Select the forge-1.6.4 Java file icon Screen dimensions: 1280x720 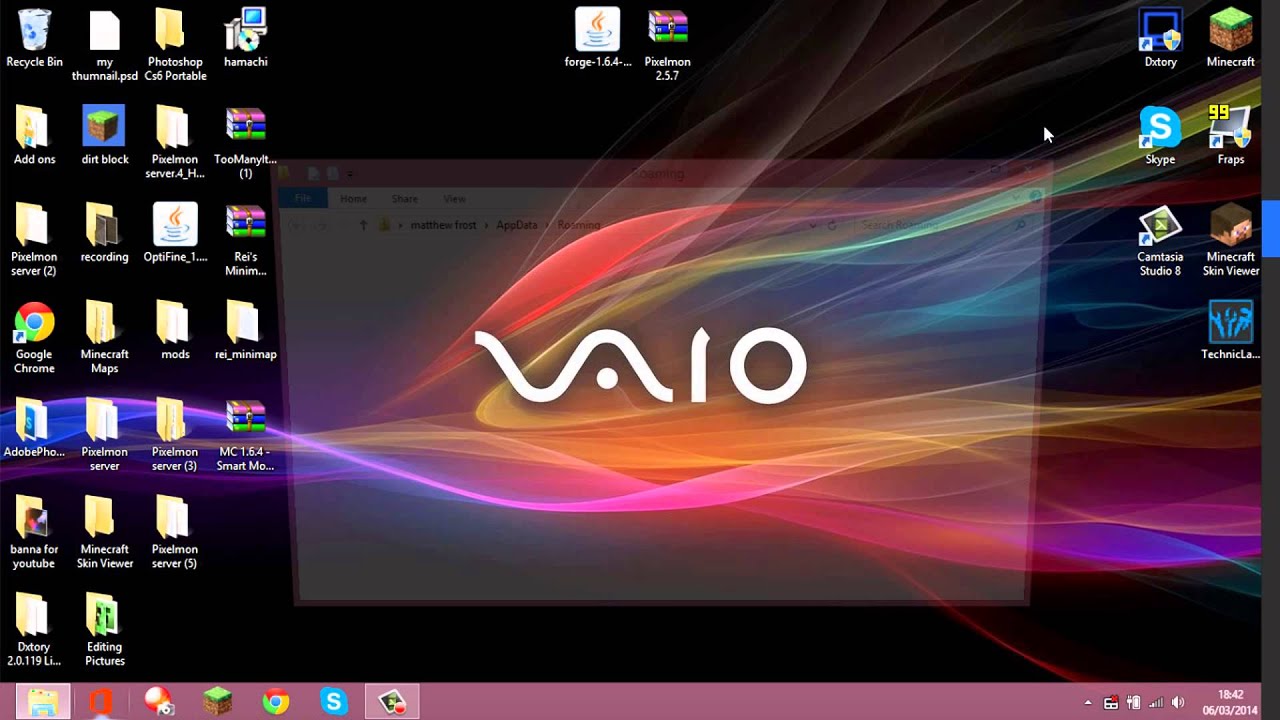click(x=598, y=39)
